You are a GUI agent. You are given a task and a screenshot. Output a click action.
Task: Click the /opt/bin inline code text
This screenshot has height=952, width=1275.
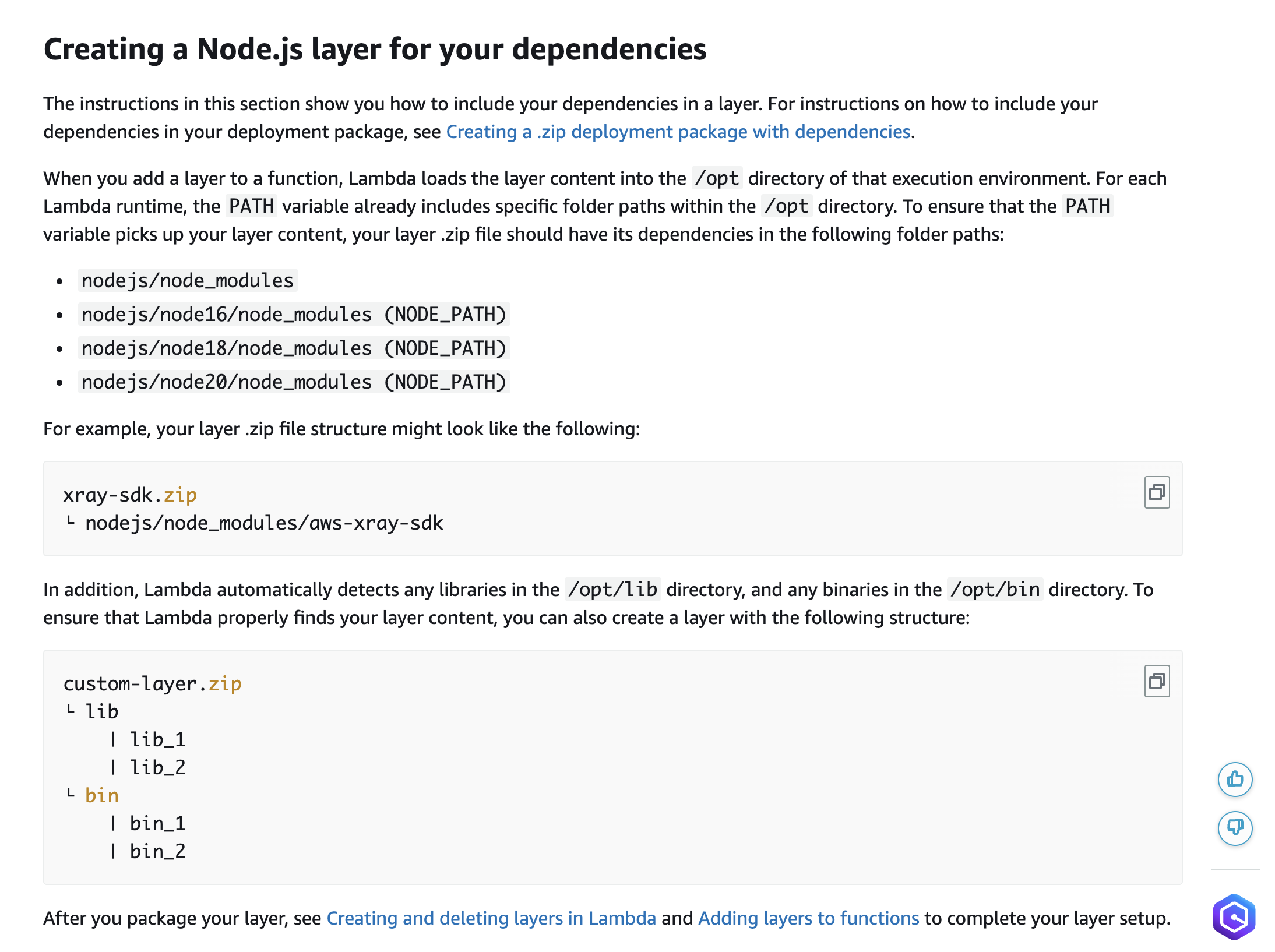point(995,590)
